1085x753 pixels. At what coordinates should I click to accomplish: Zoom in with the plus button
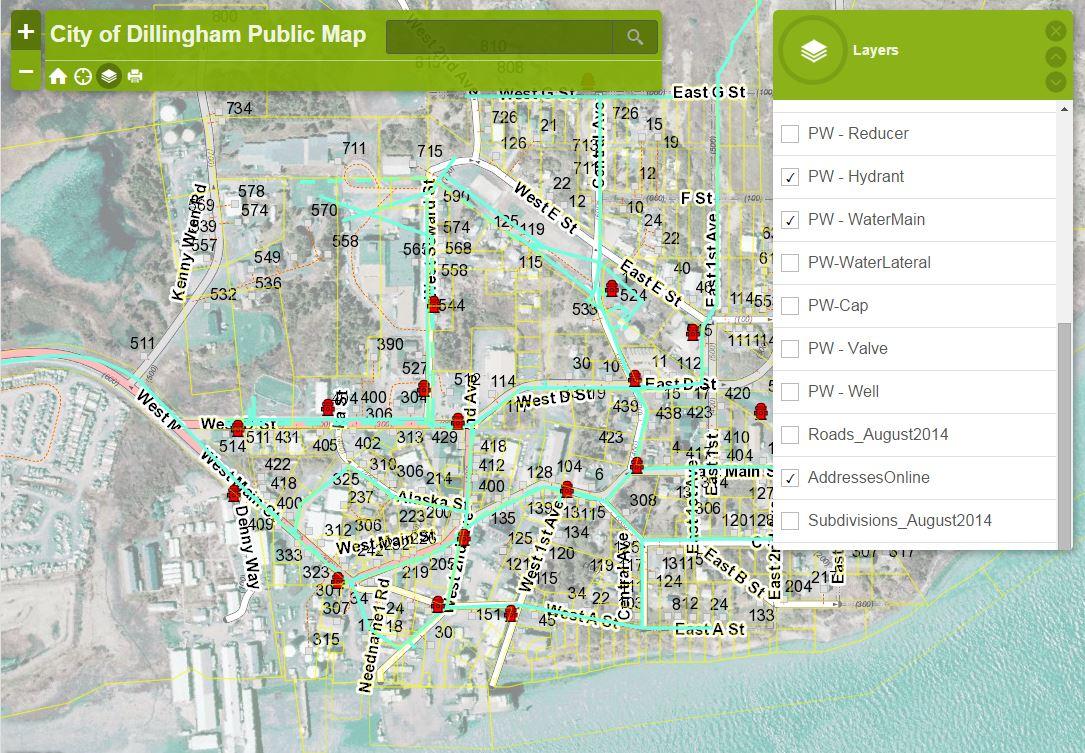26,32
